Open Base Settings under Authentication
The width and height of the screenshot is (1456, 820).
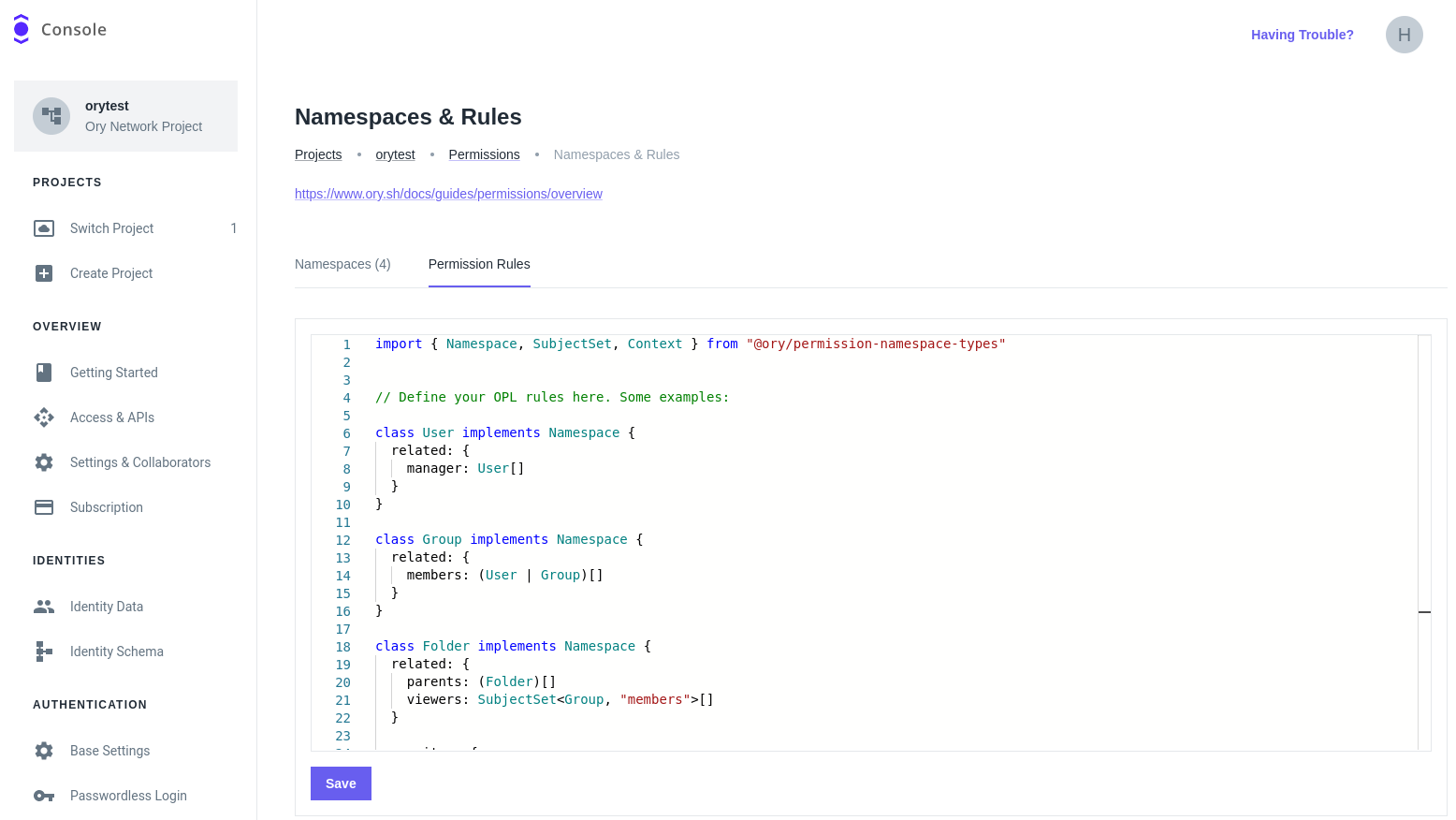(x=109, y=750)
